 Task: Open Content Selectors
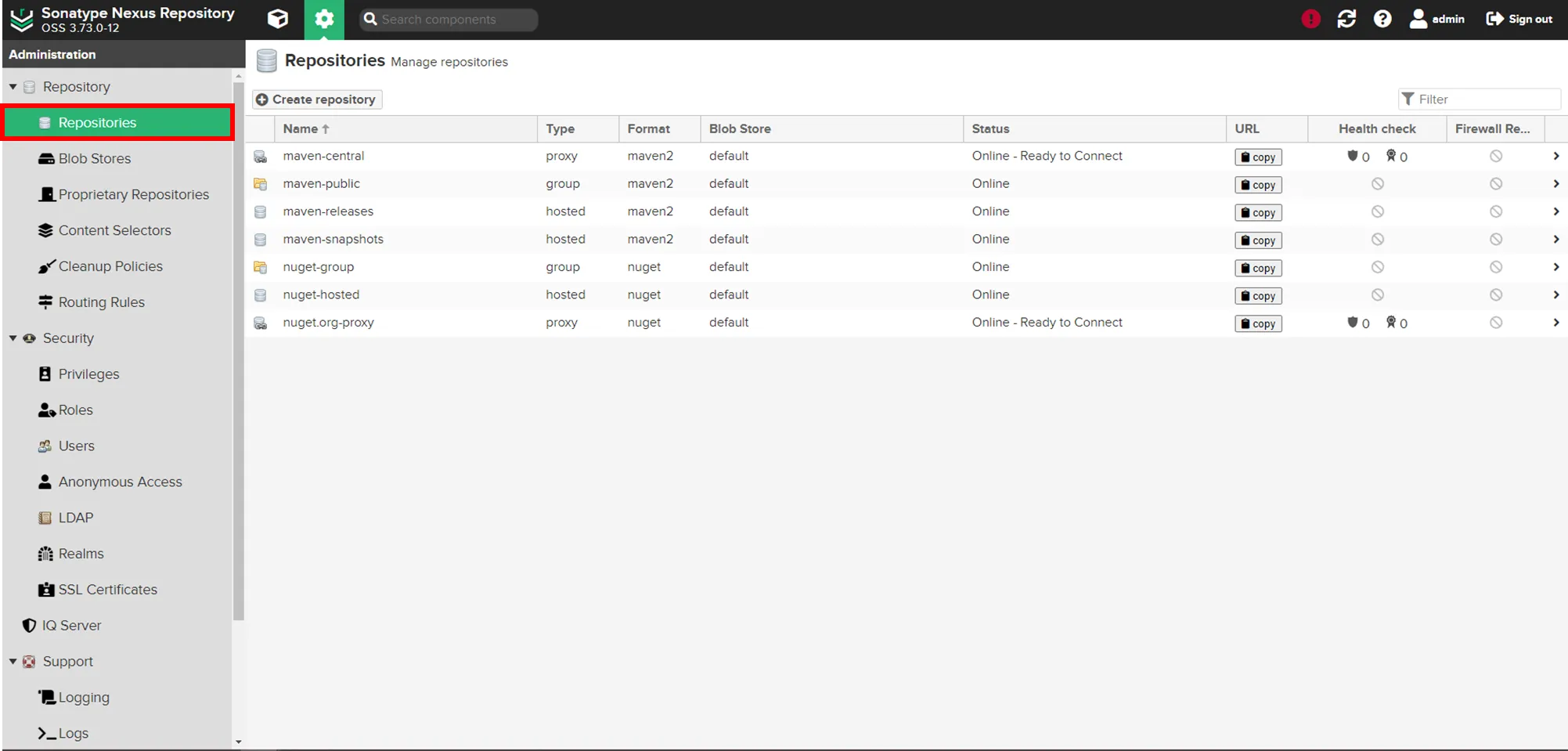[x=104, y=231]
